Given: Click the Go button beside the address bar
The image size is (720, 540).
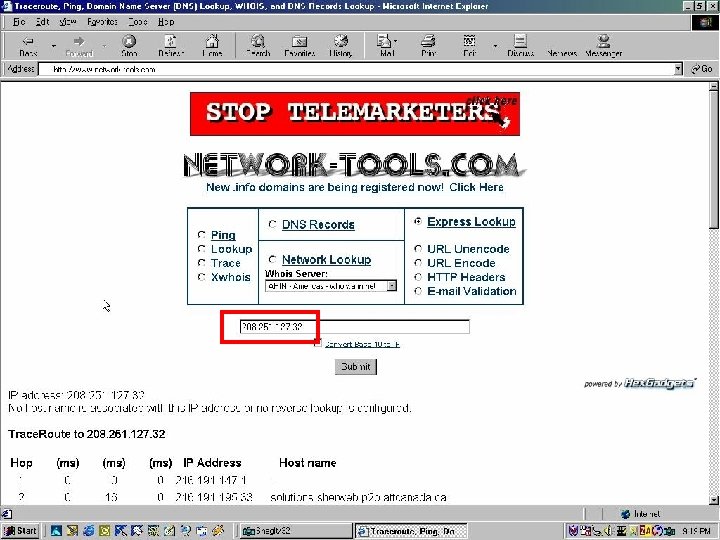Looking at the screenshot, I should 702,69.
